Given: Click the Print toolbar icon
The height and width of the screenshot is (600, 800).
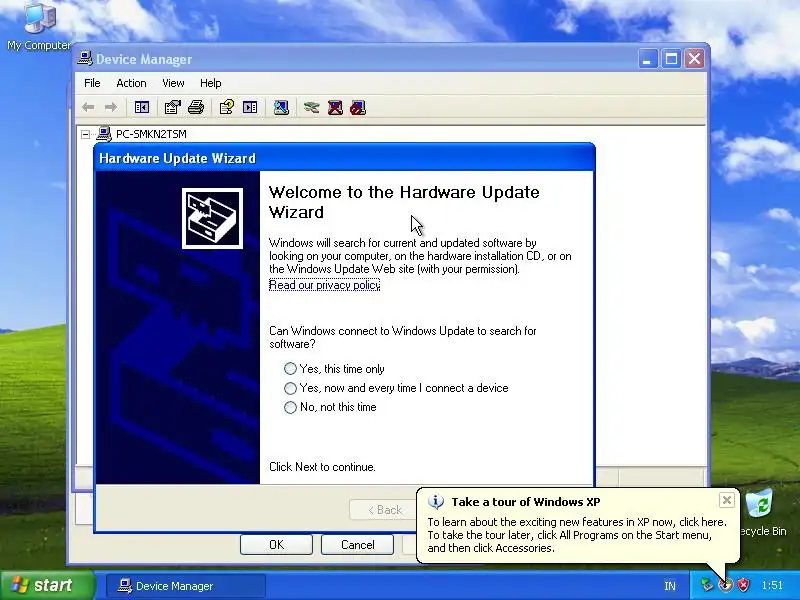Looking at the screenshot, I should pyautogui.click(x=196, y=107).
